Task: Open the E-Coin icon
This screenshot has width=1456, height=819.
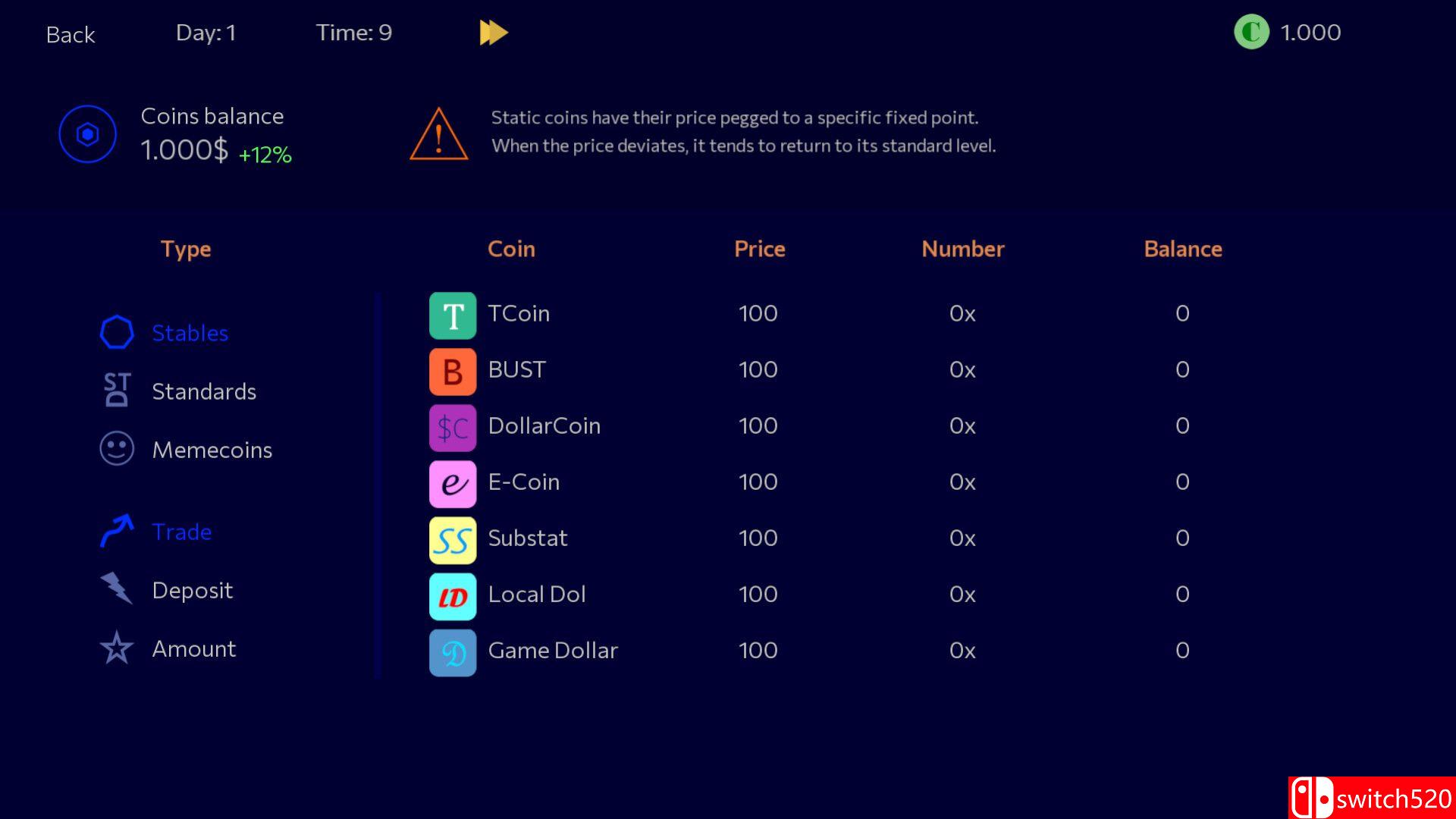Action: (452, 483)
